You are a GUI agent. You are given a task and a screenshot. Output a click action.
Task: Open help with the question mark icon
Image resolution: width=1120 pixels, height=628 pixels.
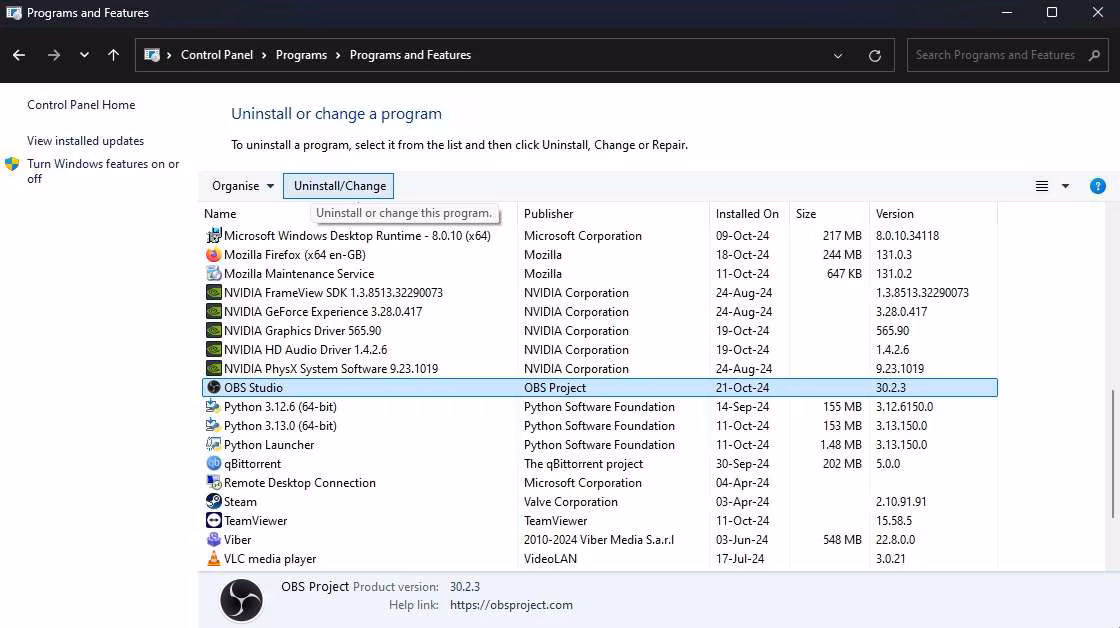1097,186
